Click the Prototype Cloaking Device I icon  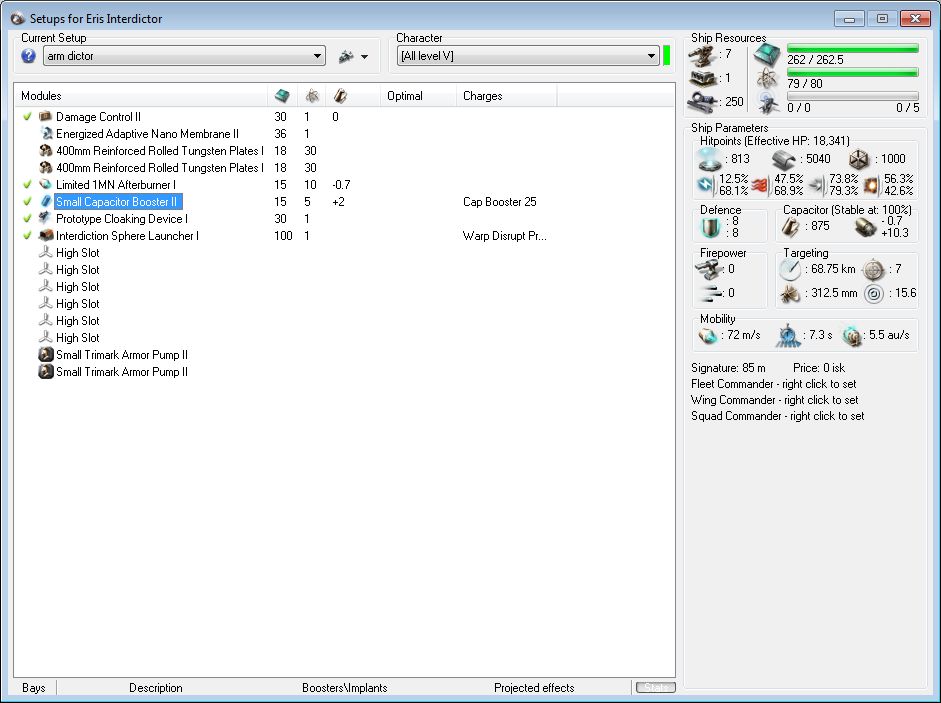(46, 219)
